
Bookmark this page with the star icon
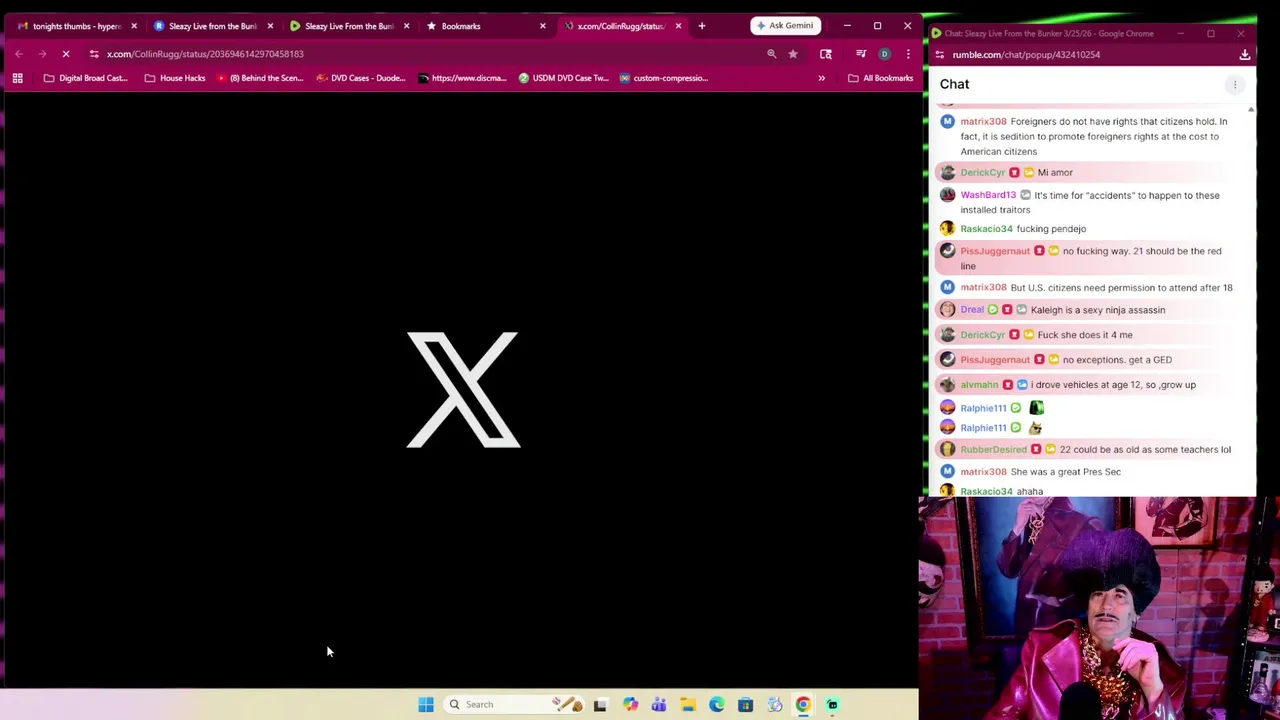793,54
